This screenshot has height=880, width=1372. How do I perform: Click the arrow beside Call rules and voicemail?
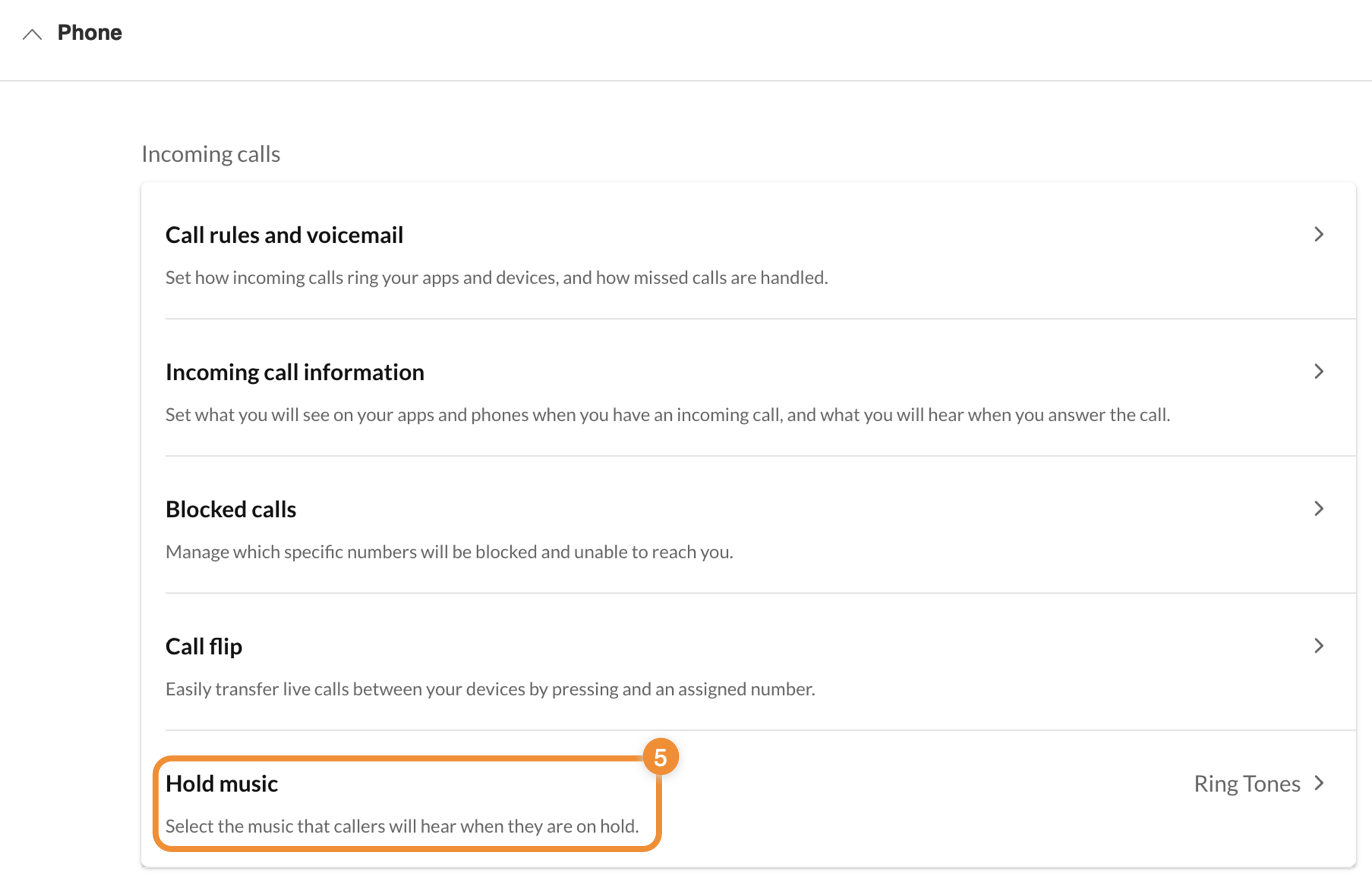1319,235
